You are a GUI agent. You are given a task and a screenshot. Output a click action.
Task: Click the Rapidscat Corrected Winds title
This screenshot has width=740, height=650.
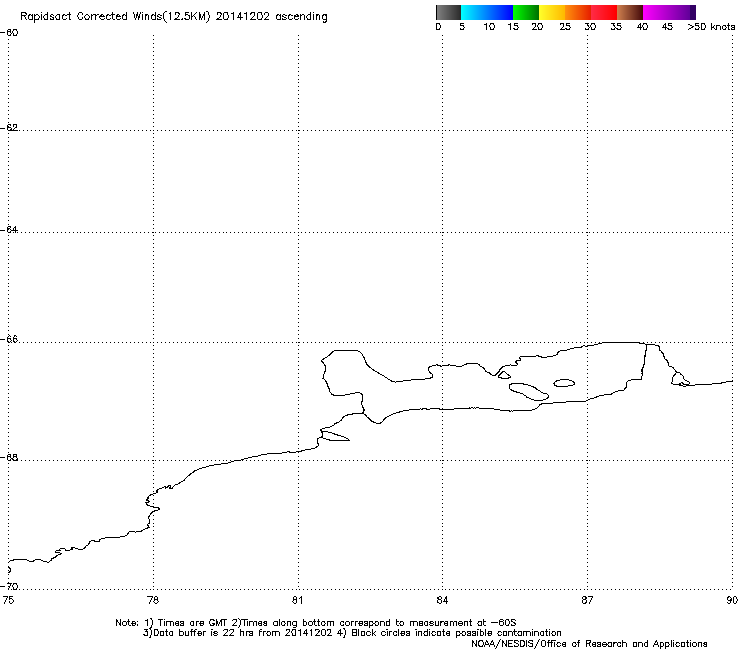pyautogui.click(x=174, y=17)
